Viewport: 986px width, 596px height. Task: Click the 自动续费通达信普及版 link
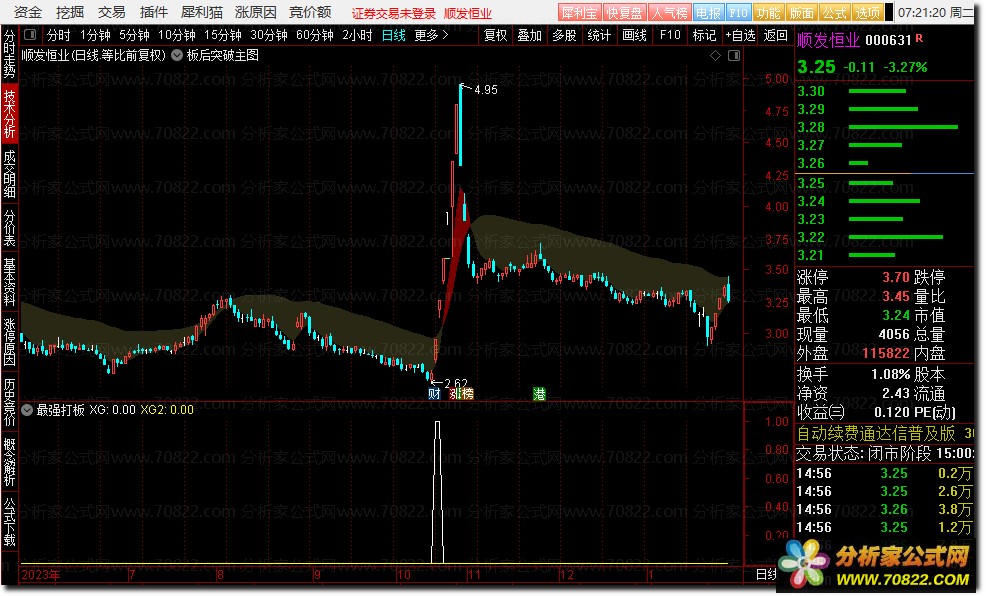pyautogui.click(x=877, y=433)
